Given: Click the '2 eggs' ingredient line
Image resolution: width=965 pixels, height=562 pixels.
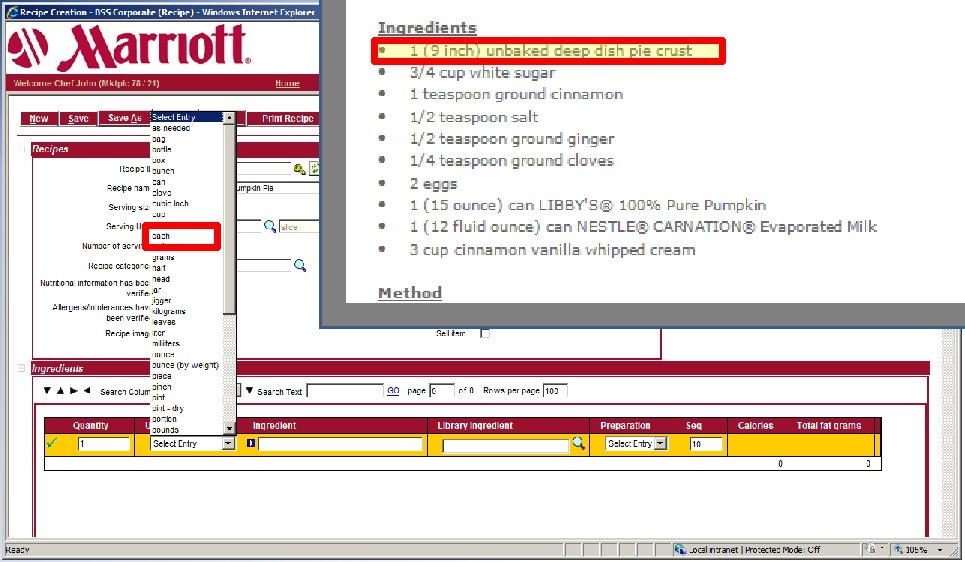Looking at the screenshot, I should (x=433, y=183).
